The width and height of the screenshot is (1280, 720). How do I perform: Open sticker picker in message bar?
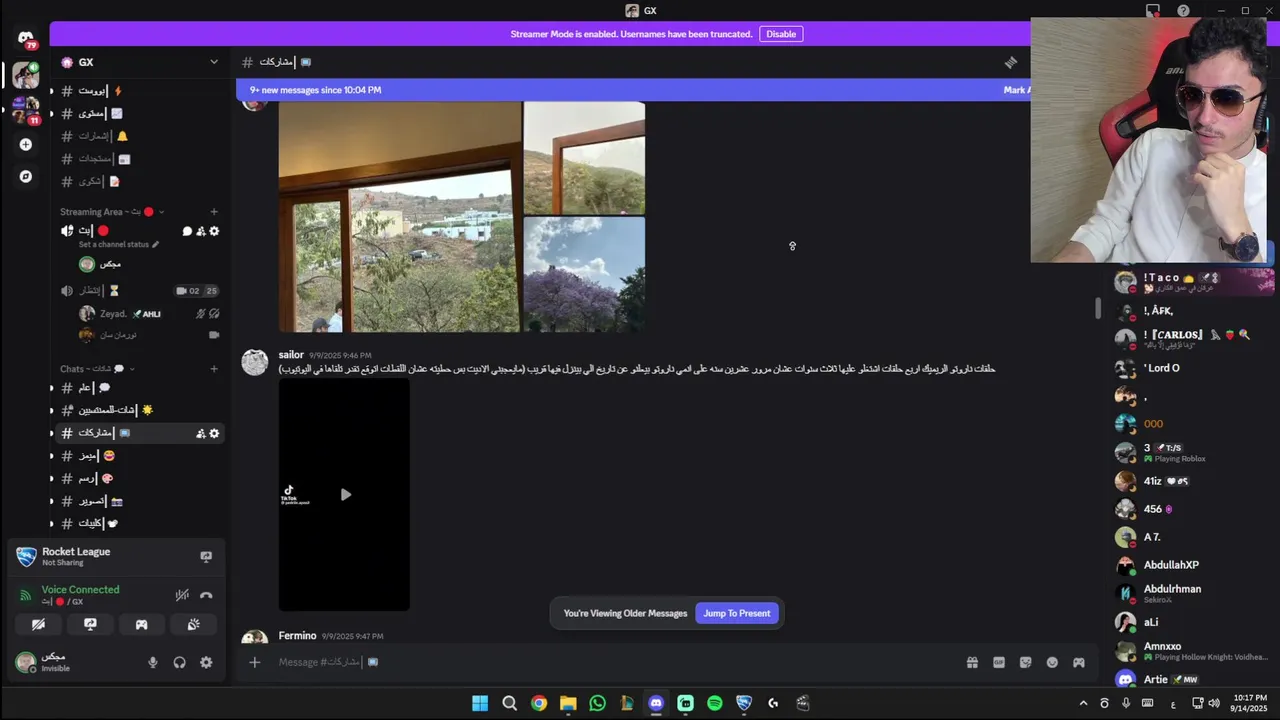[1025, 662]
